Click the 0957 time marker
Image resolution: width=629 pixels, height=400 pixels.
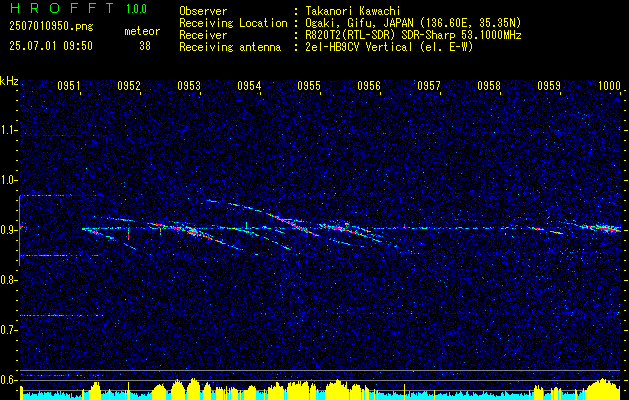coord(429,85)
